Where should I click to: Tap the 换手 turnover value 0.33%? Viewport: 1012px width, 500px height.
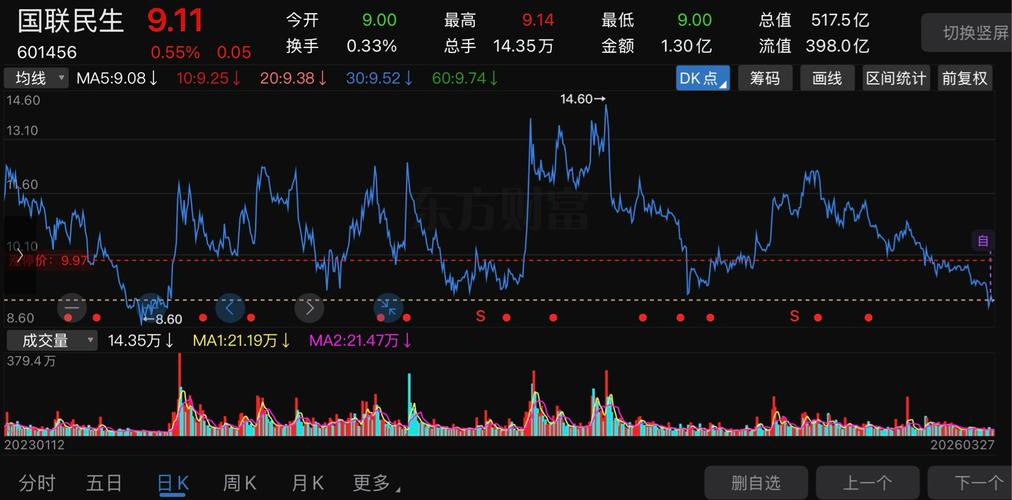click(x=372, y=46)
